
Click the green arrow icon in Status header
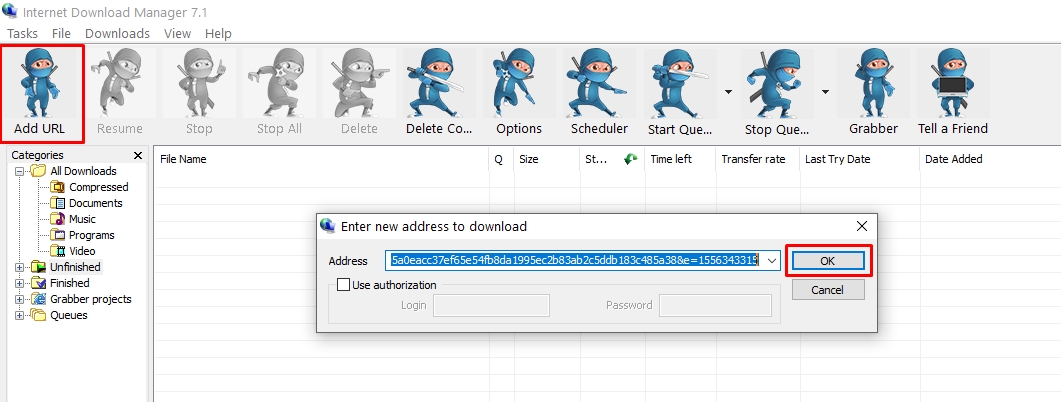(x=631, y=159)
